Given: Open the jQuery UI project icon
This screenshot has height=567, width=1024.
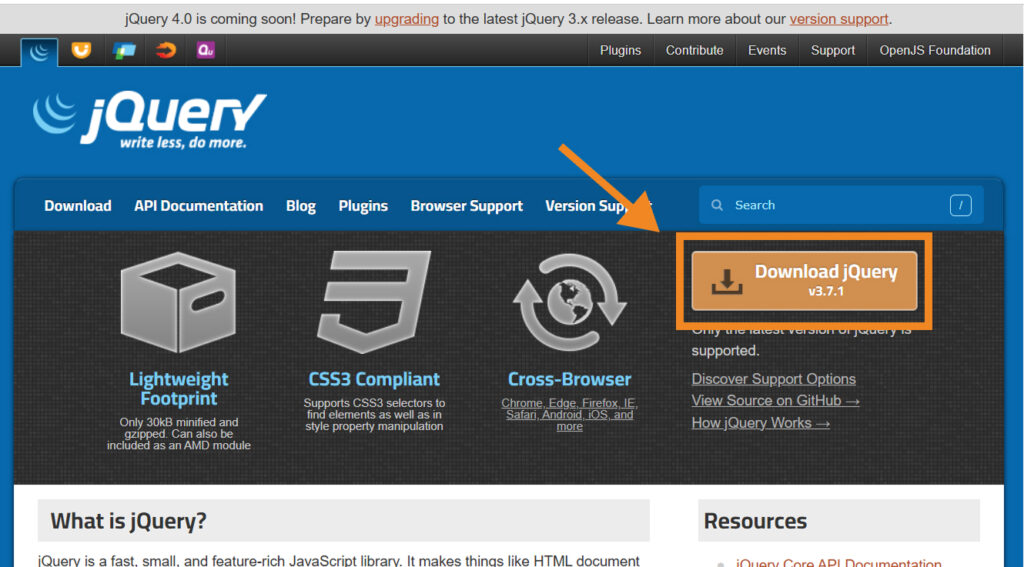Looking at the screenshot, I should tap(81, 50).
